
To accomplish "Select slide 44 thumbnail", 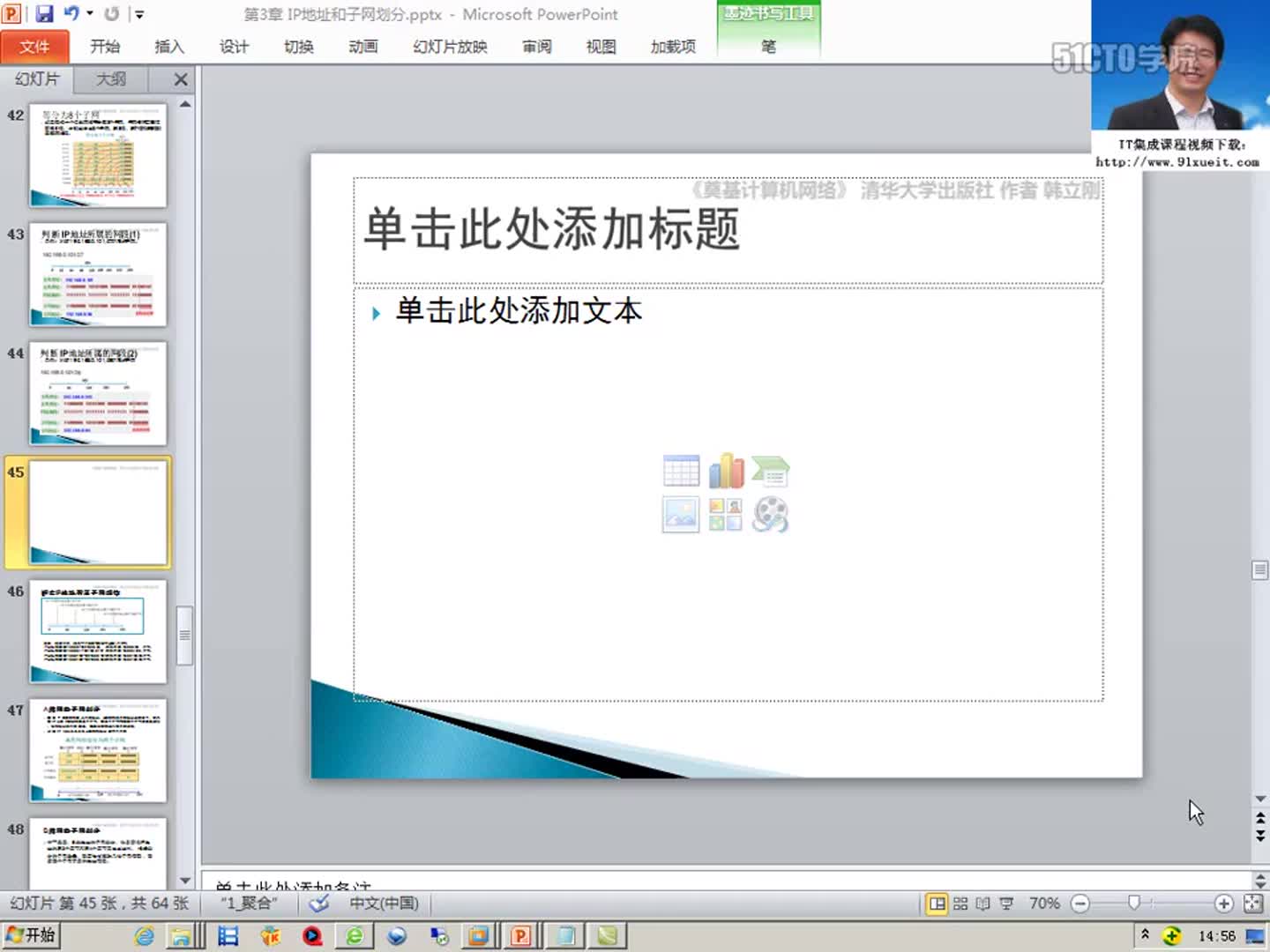I will [x=98, y=394].
